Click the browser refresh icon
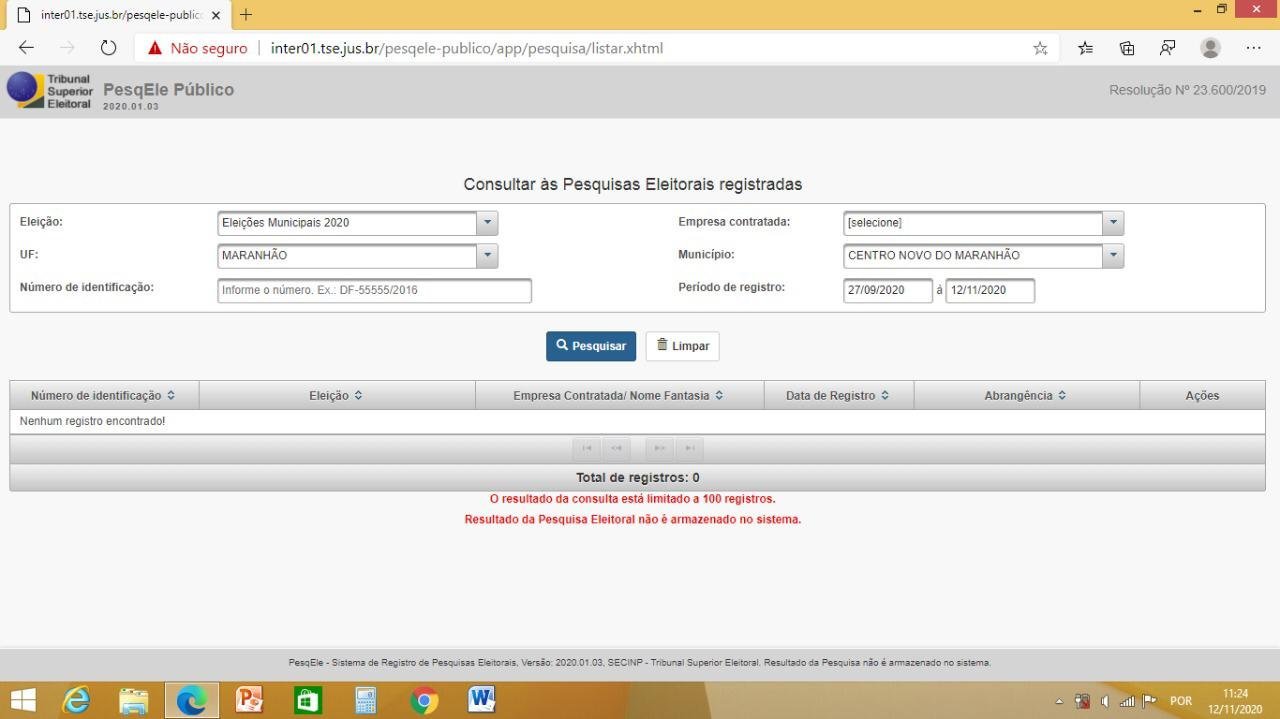 pyautogui.click(x=109, y=48)
